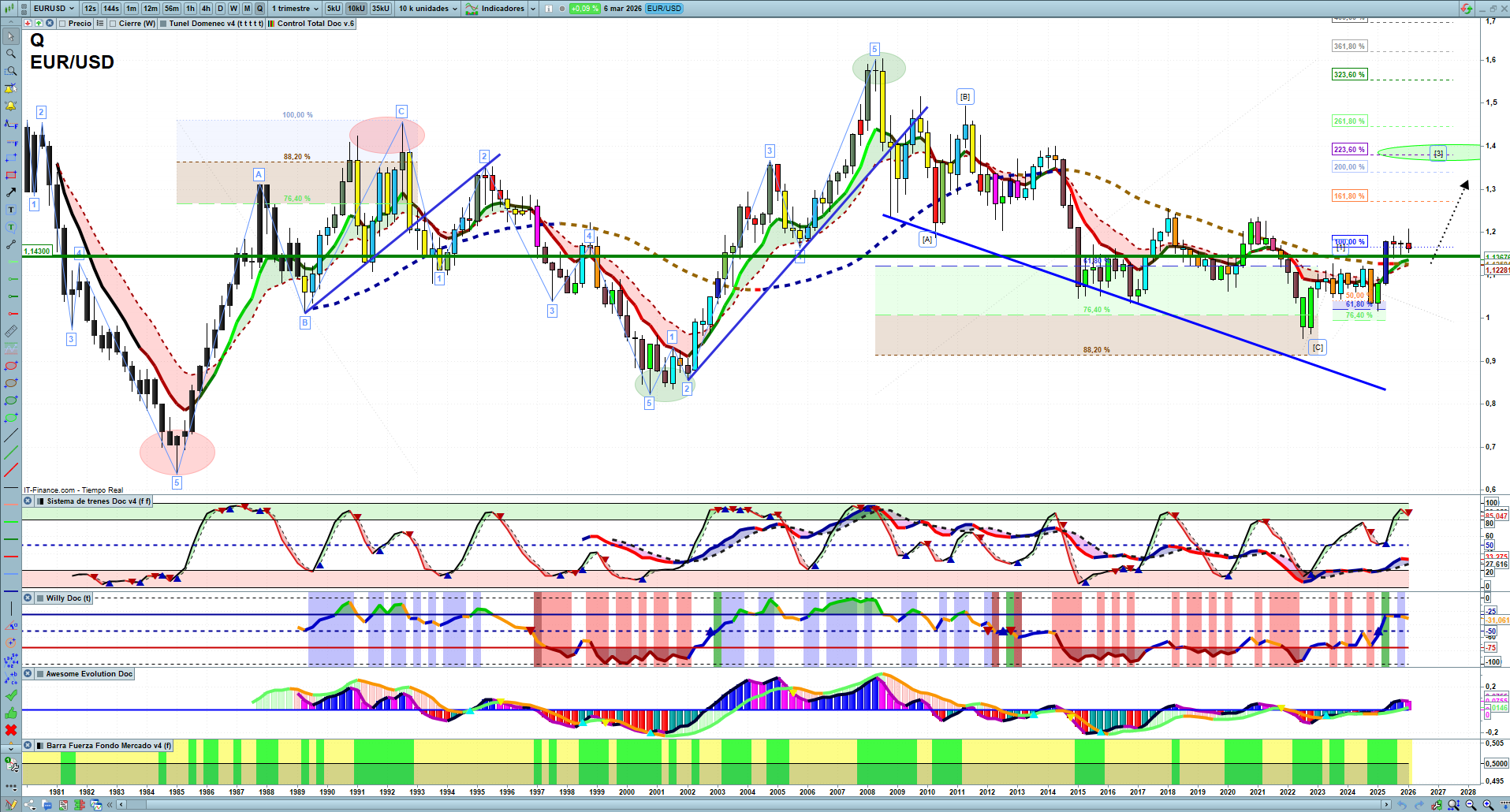Click the red down-arrow icon beside Precio
This screenshot has width=1510, height=812.
point(28,24)
